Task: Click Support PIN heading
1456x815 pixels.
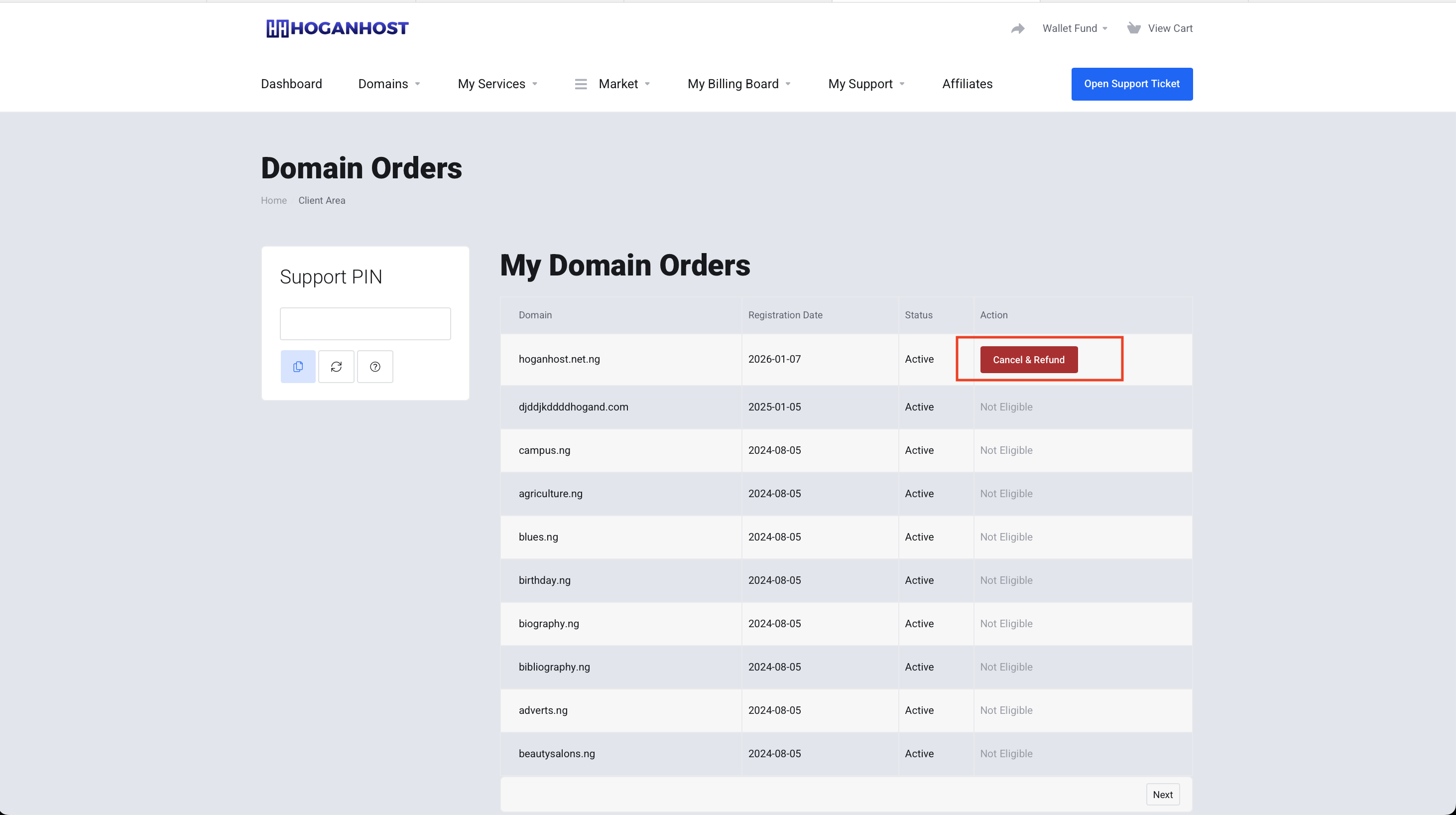Action: (331, 276)
